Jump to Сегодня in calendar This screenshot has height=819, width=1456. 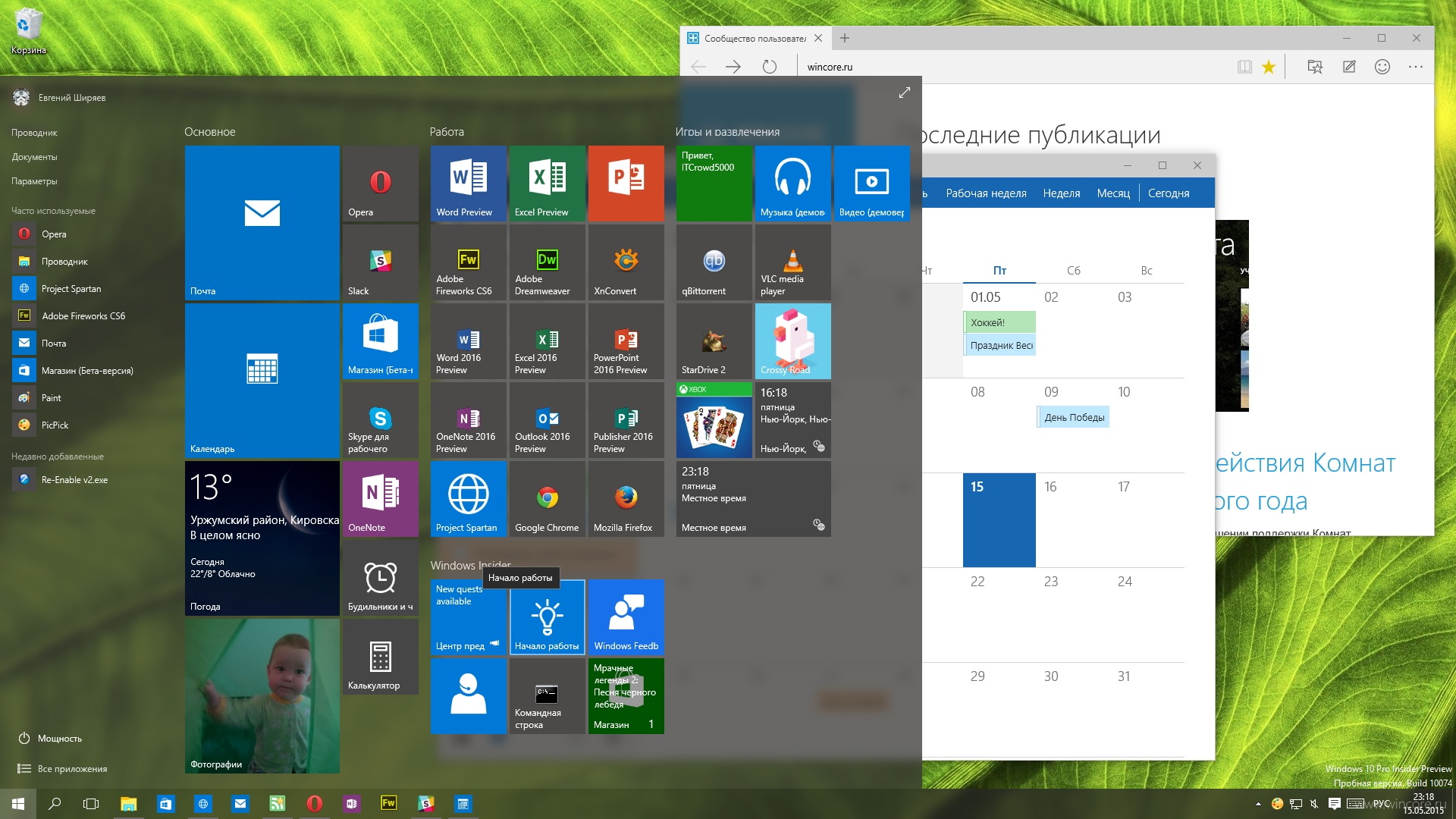click(1169, 193)
